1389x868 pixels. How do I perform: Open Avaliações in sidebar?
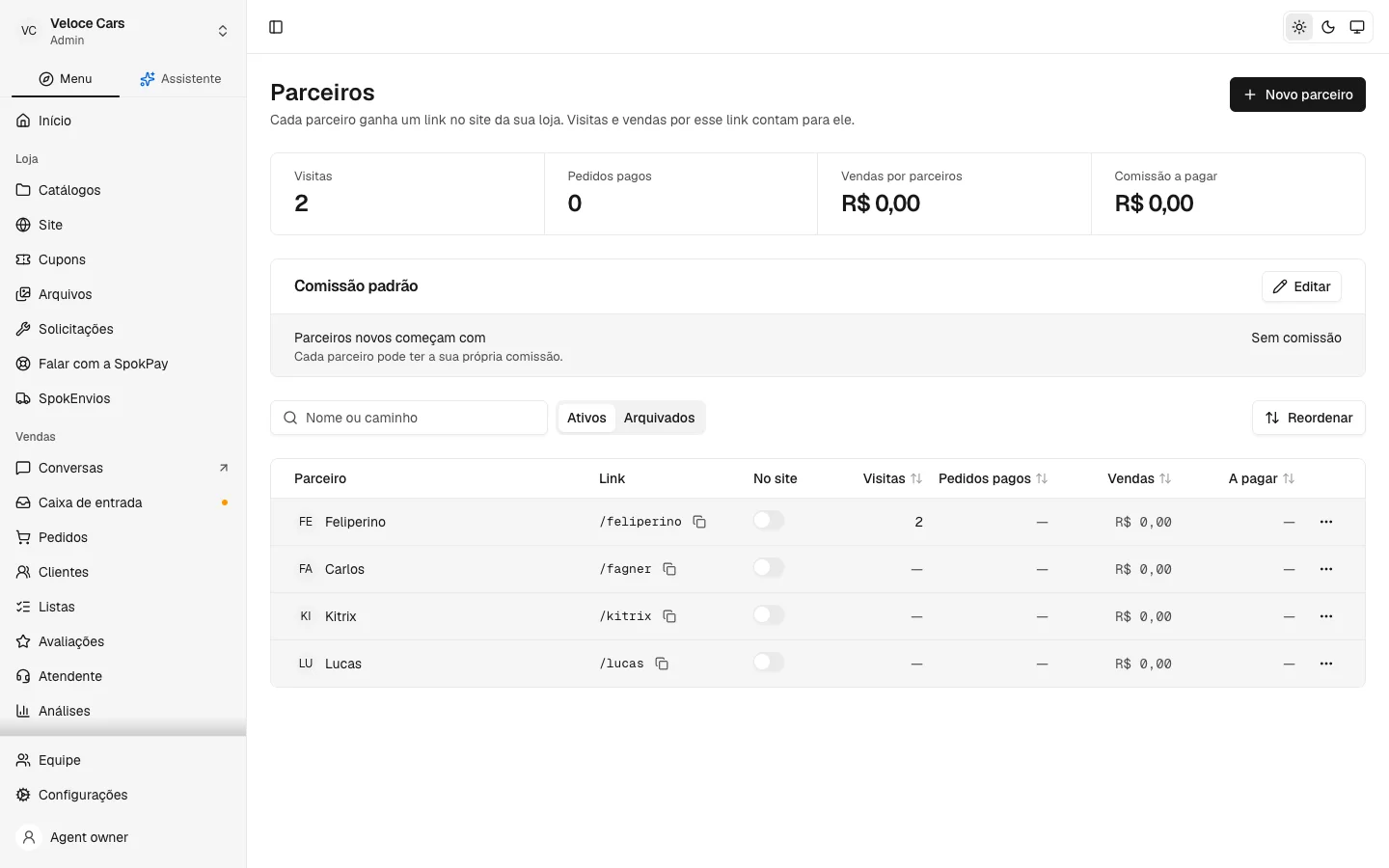pos(123,641)
